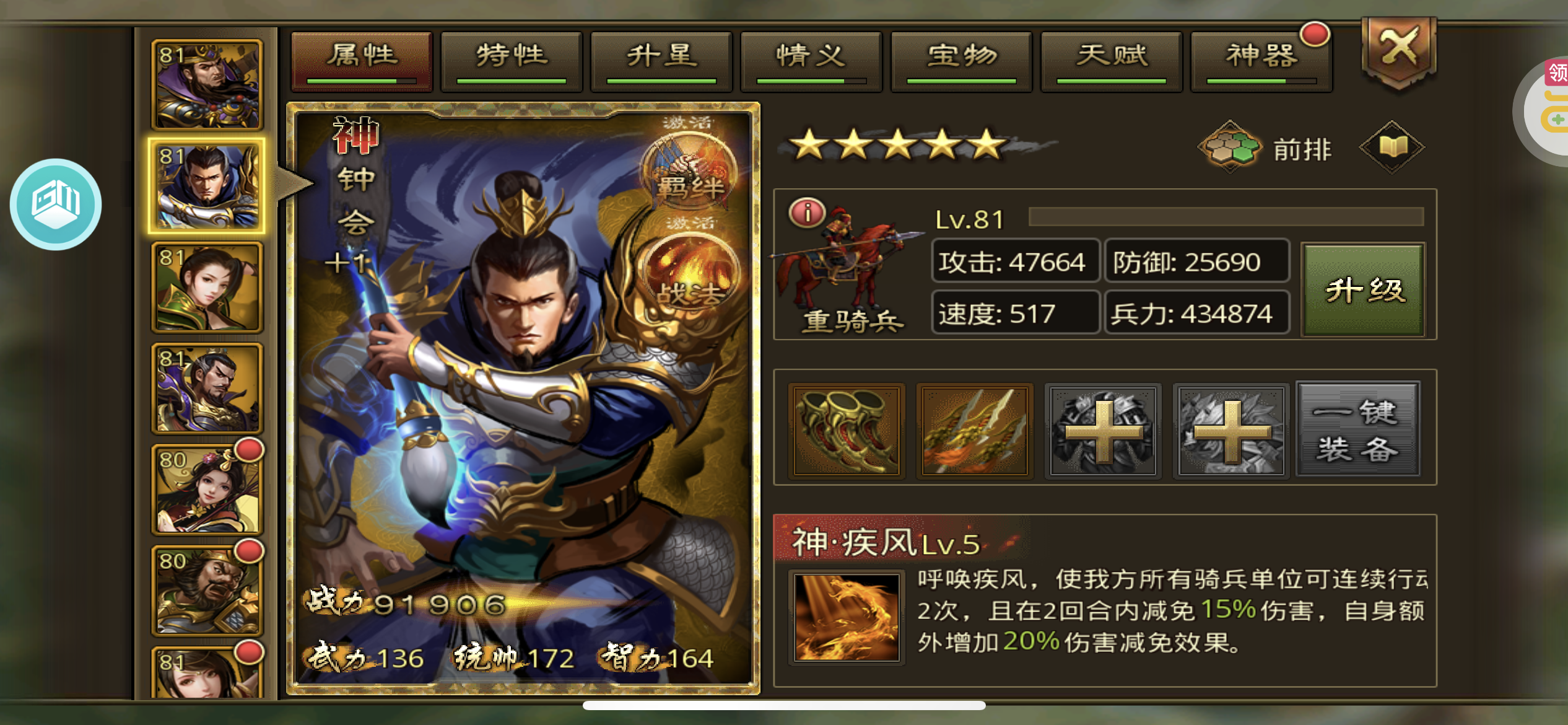Select the hexagon formation icon 前排
This screenshot has height=725, width=1568.
point(1230,147)
